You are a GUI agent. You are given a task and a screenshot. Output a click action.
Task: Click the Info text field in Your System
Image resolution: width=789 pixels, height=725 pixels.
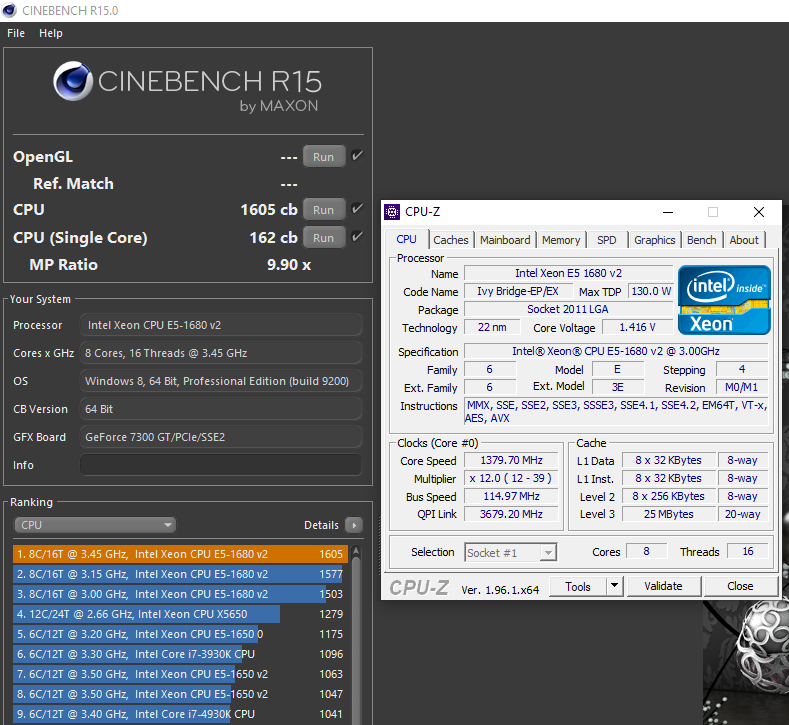point(221,465)
